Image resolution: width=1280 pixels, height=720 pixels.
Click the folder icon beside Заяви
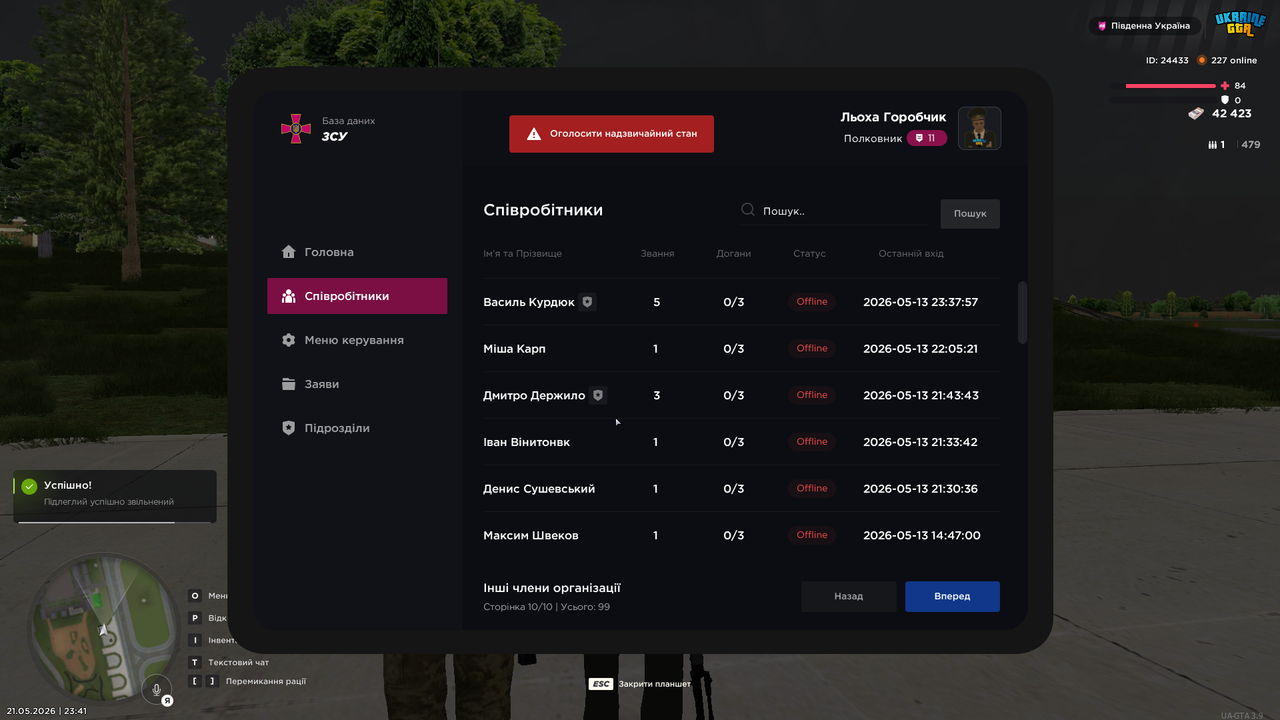(x=289, y=384)
